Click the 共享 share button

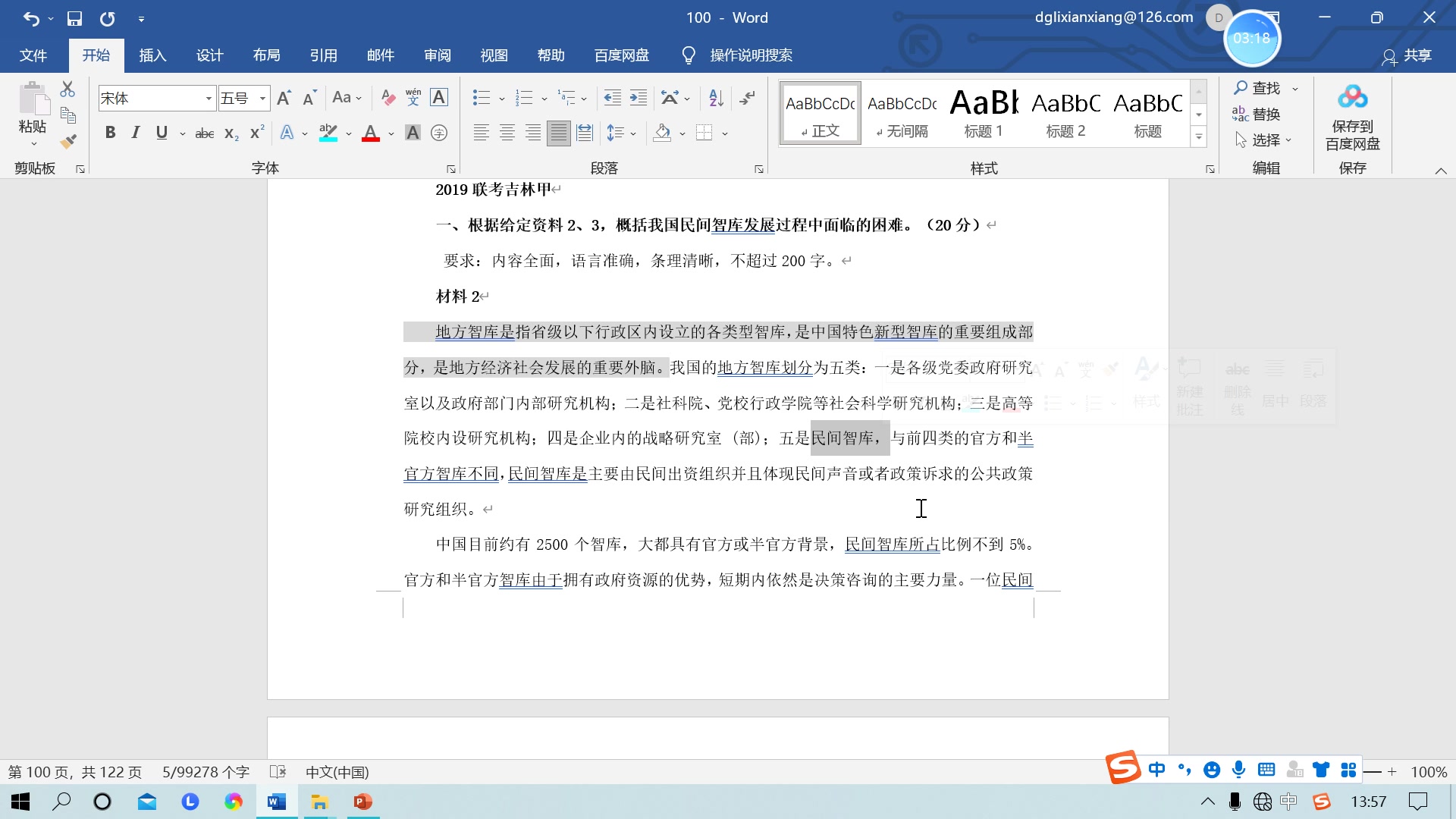(x=1407, y=55)
